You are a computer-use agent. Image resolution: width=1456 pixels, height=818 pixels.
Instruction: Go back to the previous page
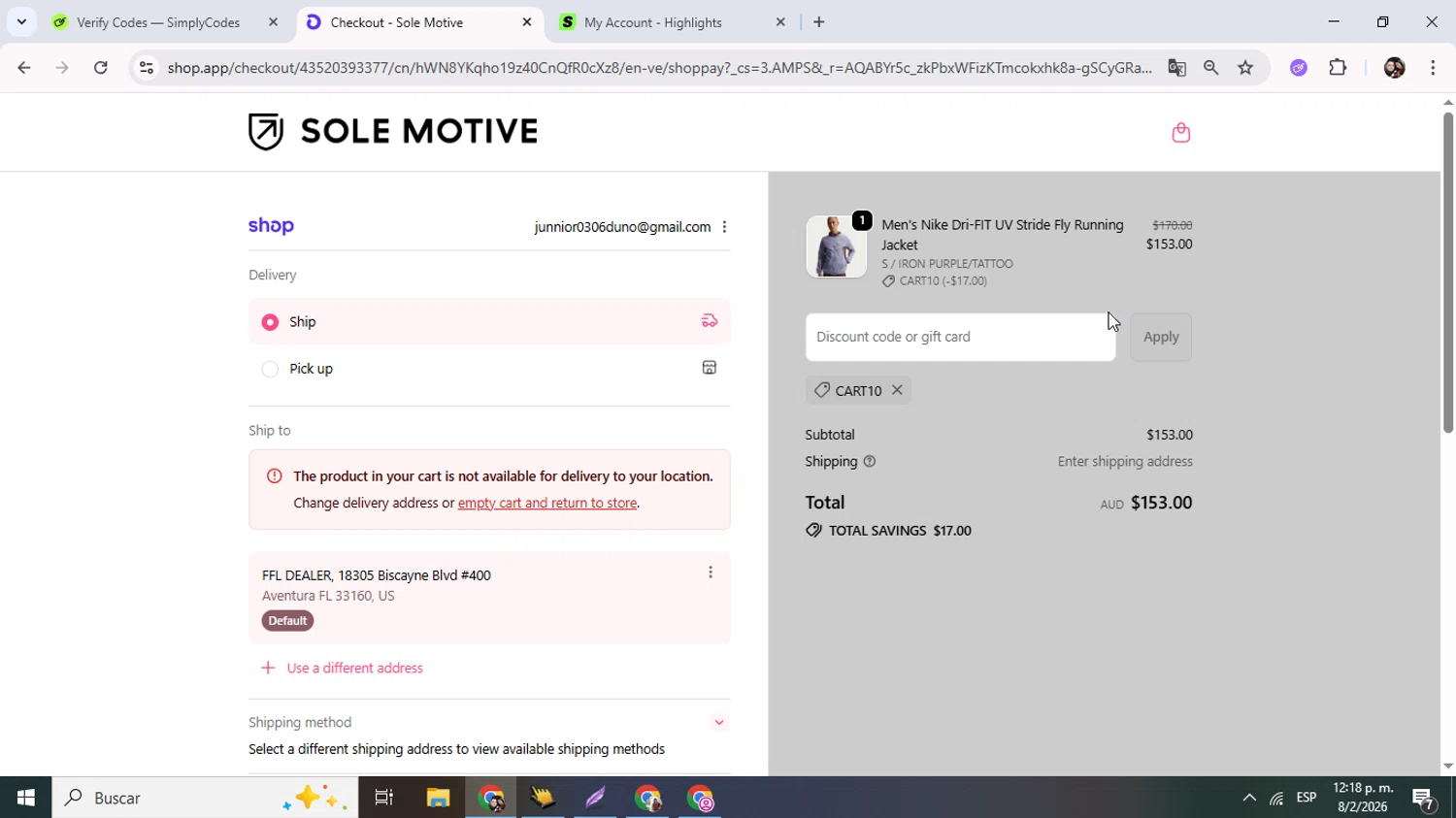pyautogui.click(x=24, y=68)
